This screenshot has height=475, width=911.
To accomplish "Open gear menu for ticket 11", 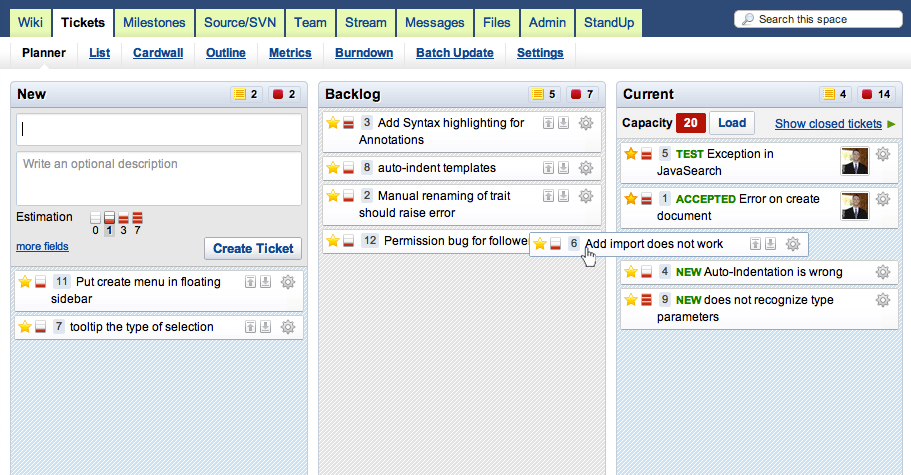I will coord(288,282).
